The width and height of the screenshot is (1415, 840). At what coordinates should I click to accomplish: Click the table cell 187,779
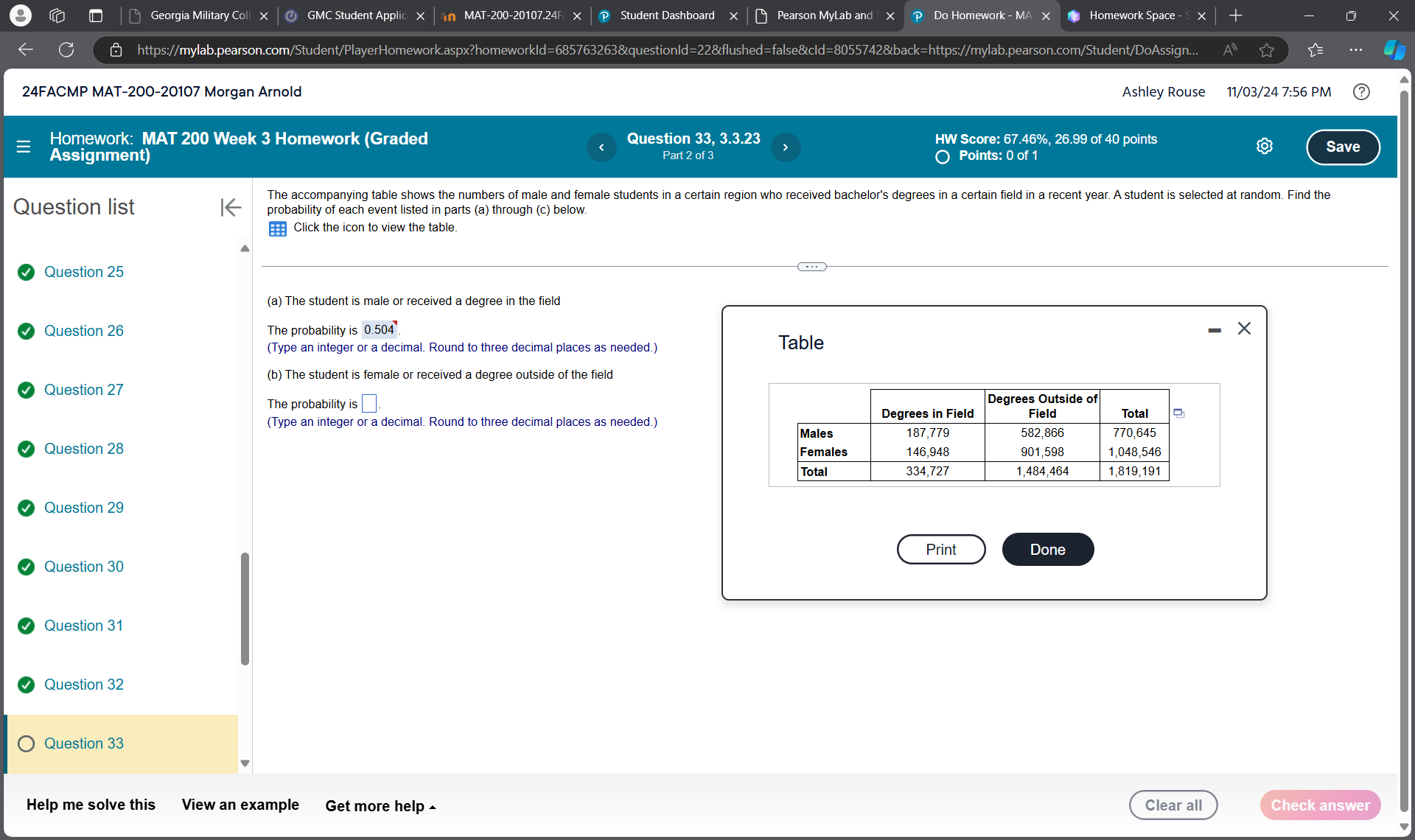(927, 433)
